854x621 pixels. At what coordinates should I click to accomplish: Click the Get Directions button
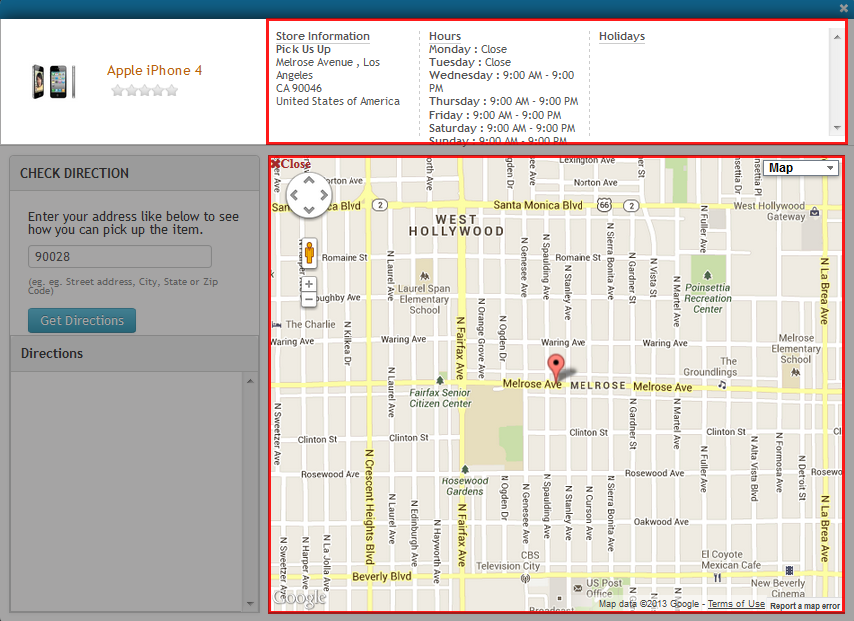coord(82,321)
